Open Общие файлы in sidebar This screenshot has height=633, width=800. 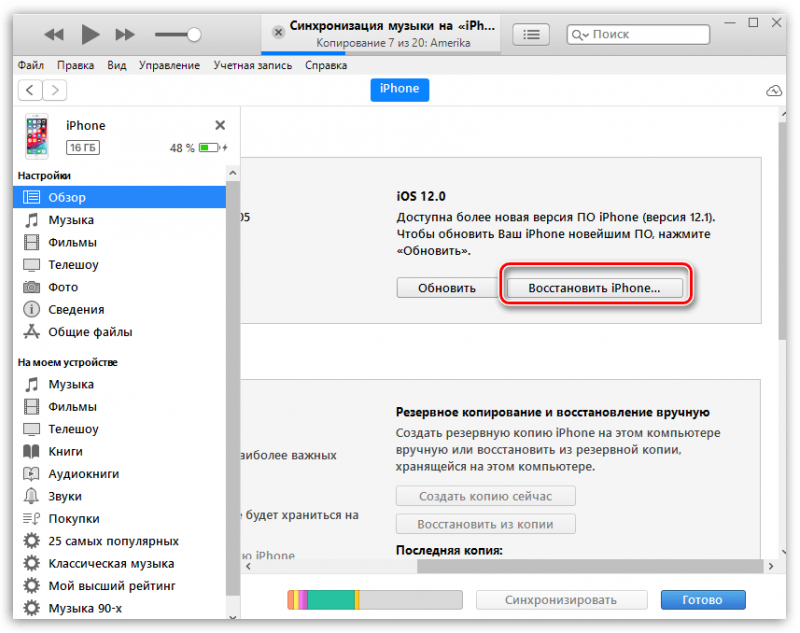point(119,332)
